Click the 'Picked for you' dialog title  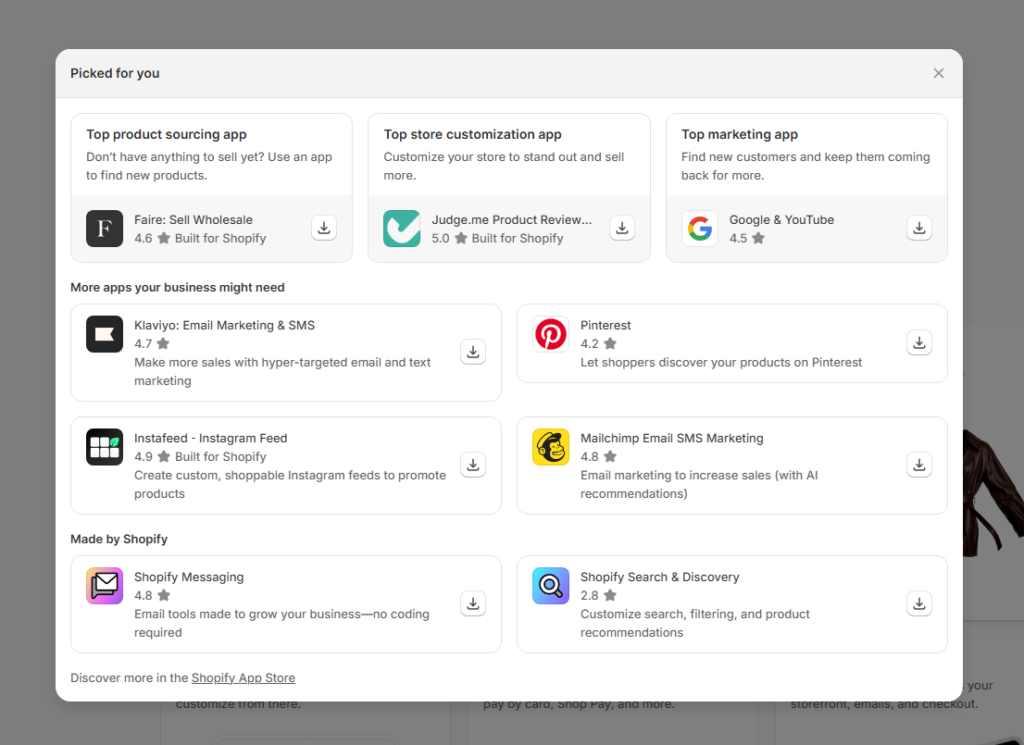[x=115, y=73]
